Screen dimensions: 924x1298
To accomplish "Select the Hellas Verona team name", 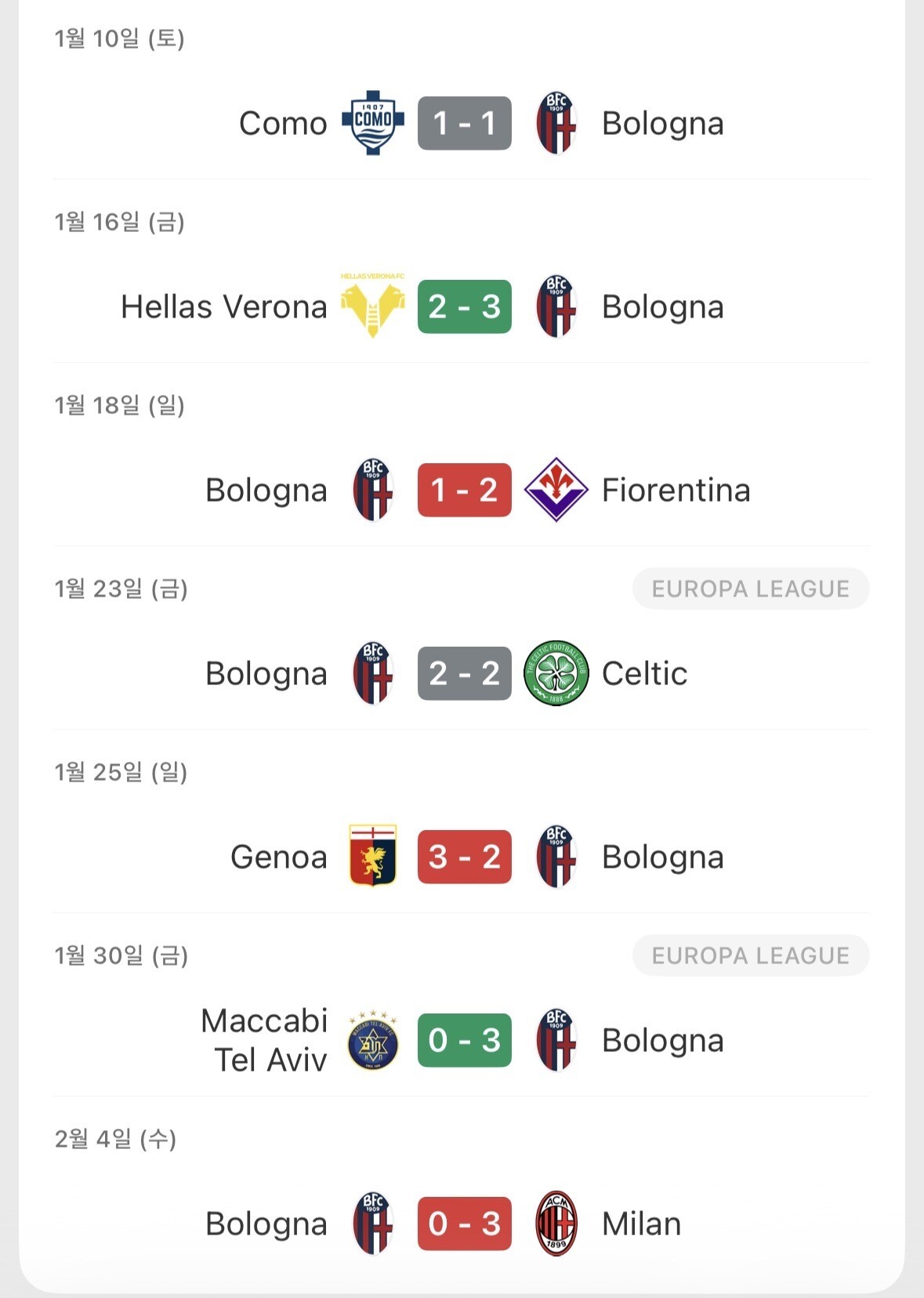I will point(224,306).
